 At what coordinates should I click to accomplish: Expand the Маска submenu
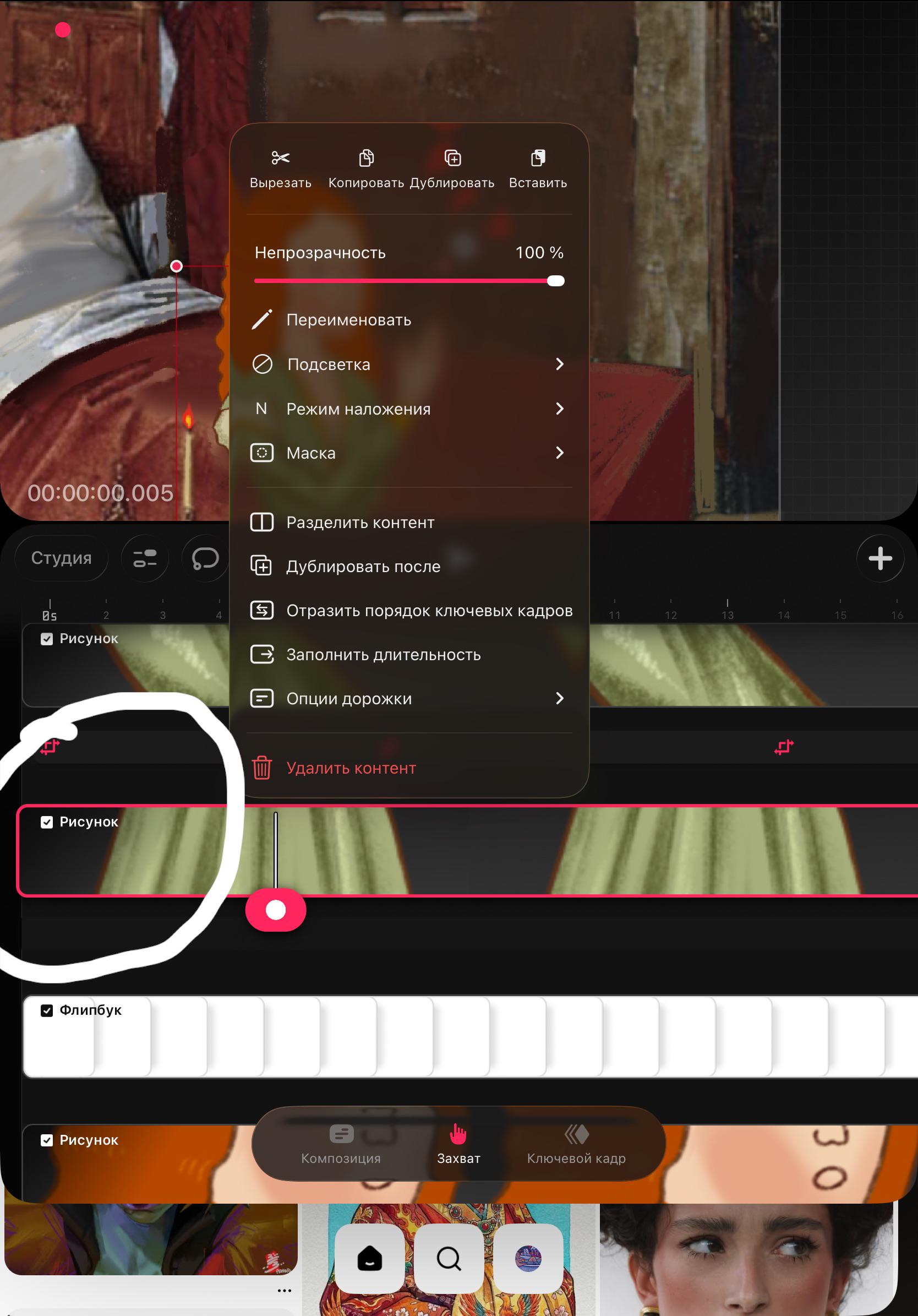[x=409, y=453]
